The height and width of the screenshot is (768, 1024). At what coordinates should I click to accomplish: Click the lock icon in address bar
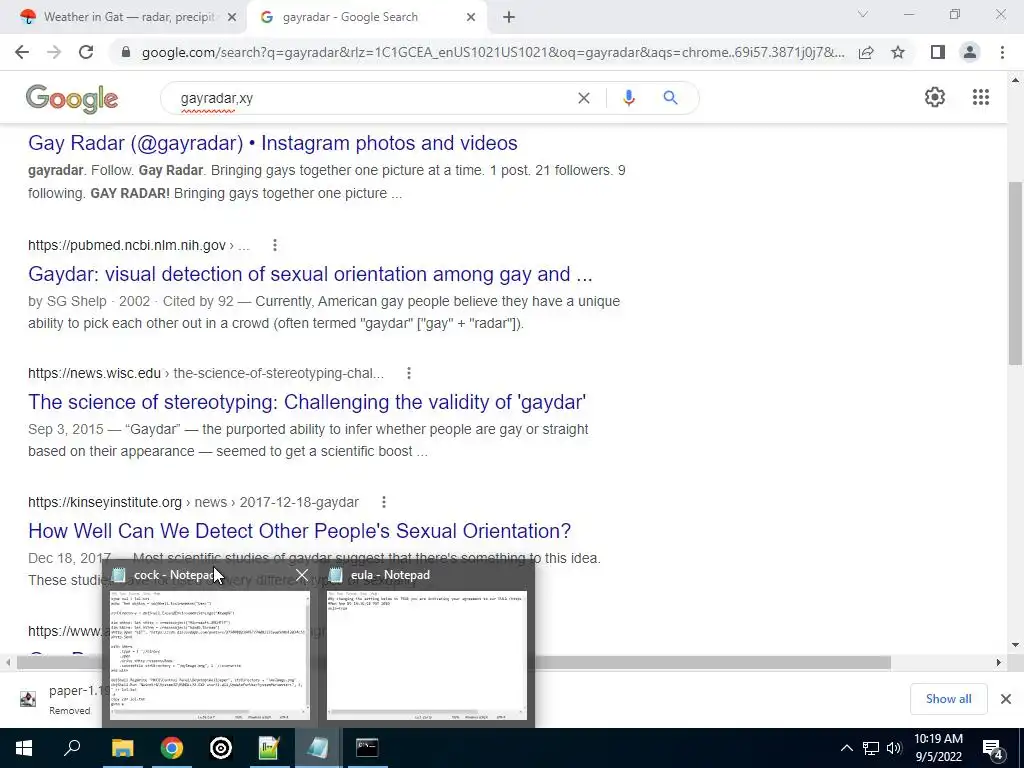tap(126, 52)
